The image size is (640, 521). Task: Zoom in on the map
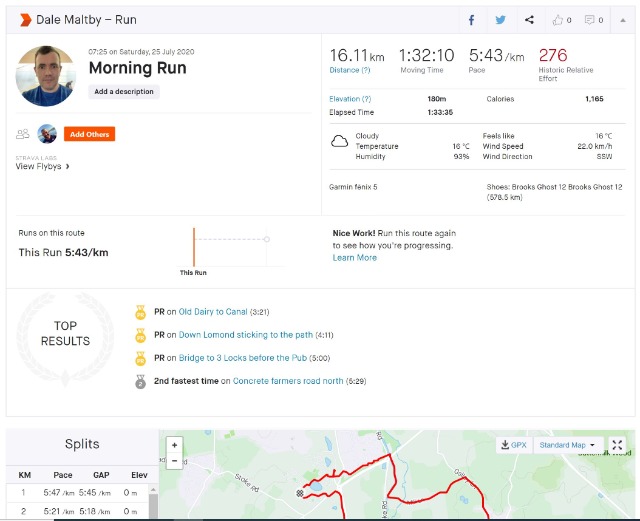[x=175, y=445]
